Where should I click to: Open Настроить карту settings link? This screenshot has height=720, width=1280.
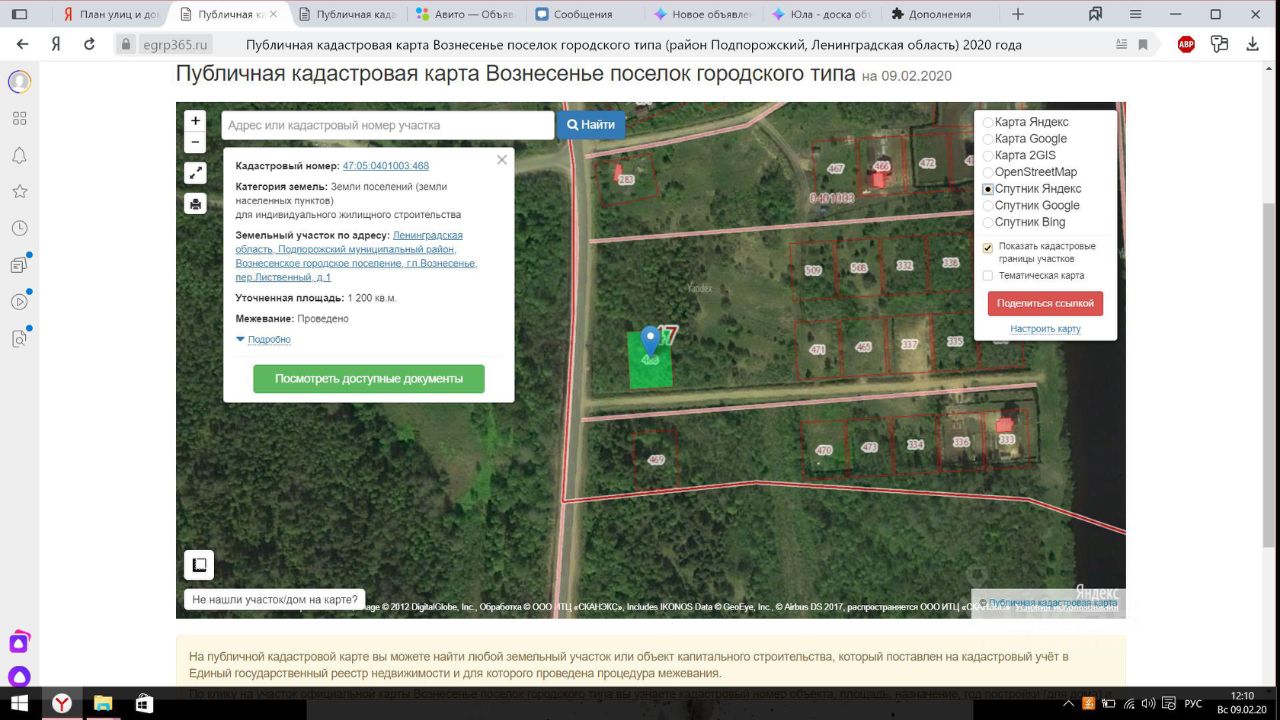coord(1045,329)
